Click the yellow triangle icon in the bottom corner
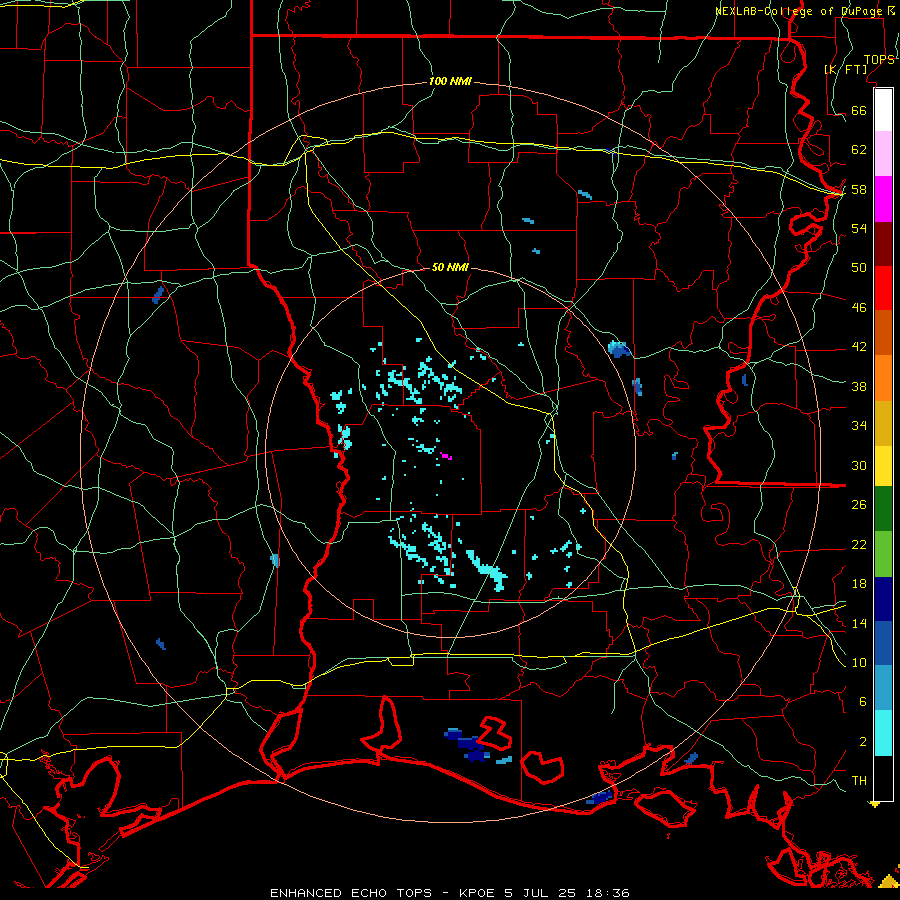Viewport: 900px width, 900px height. point(889,880)
